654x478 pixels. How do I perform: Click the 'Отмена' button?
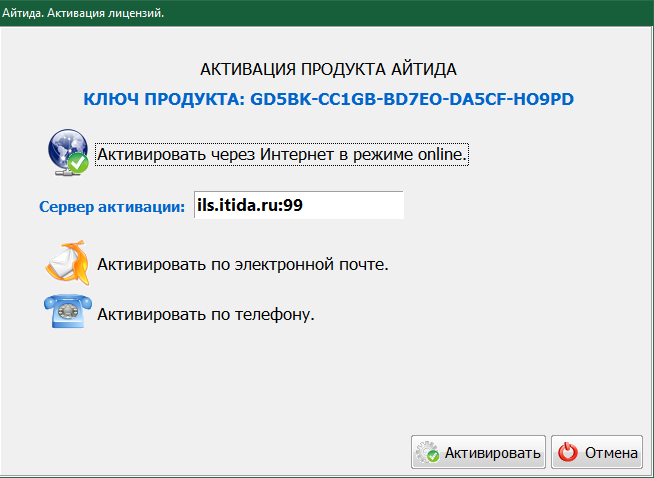coord(597,452)
